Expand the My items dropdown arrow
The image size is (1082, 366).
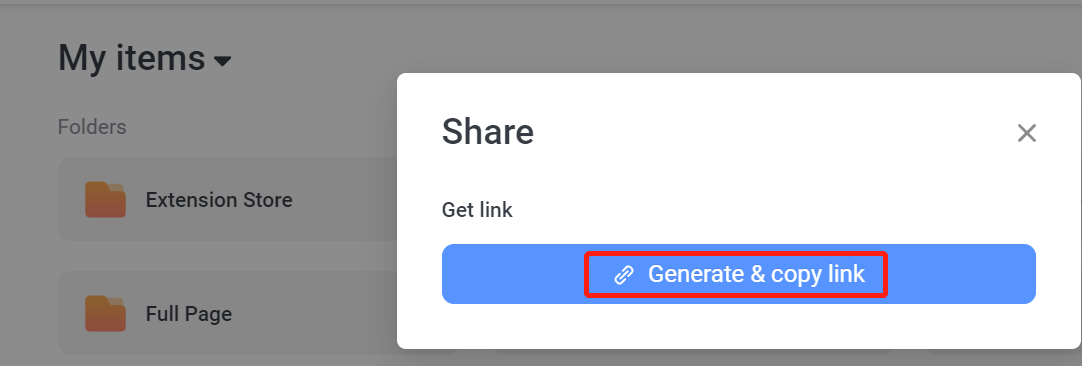(x=222, y=61)
